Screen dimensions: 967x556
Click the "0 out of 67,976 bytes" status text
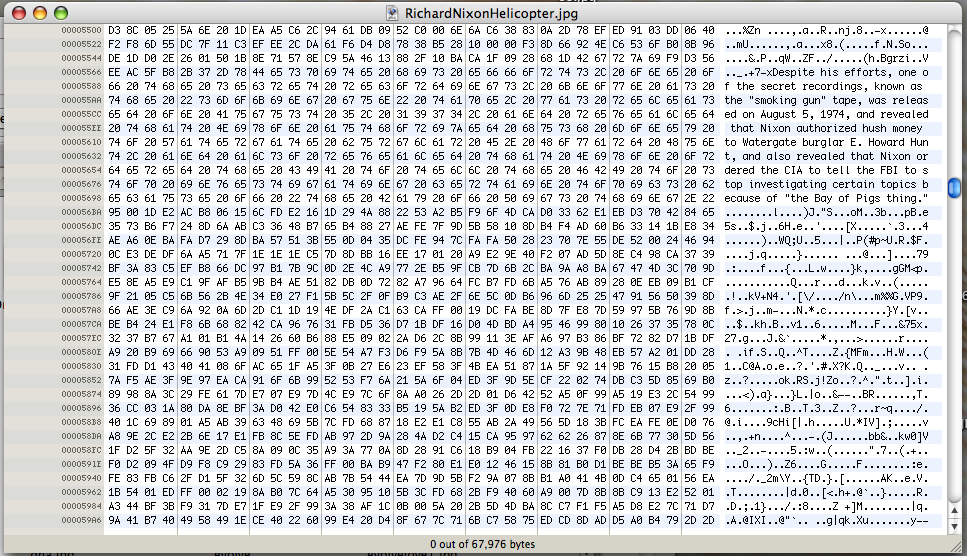(x=482, y=544)
